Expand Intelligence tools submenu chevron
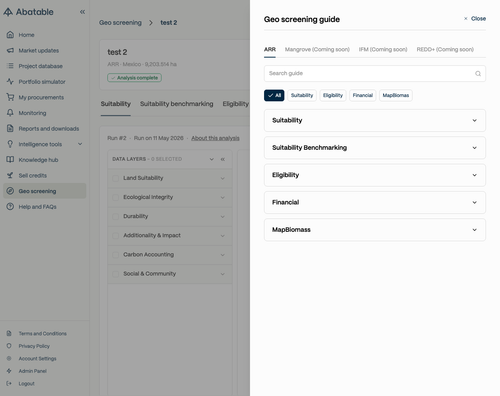The width and height of the screenshot is (500, 396). 80,144
